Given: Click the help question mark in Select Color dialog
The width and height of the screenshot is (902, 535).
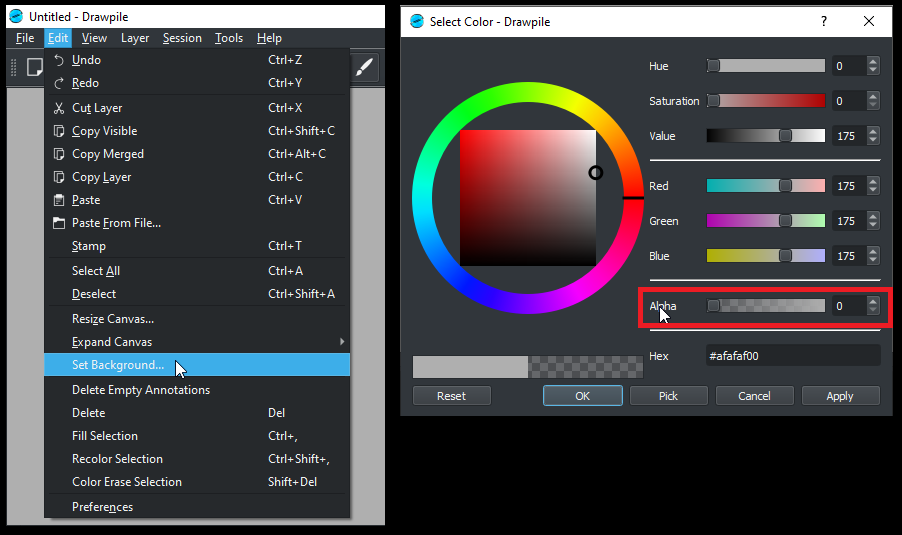Looking at the screenshot, I should pos(824,21).
